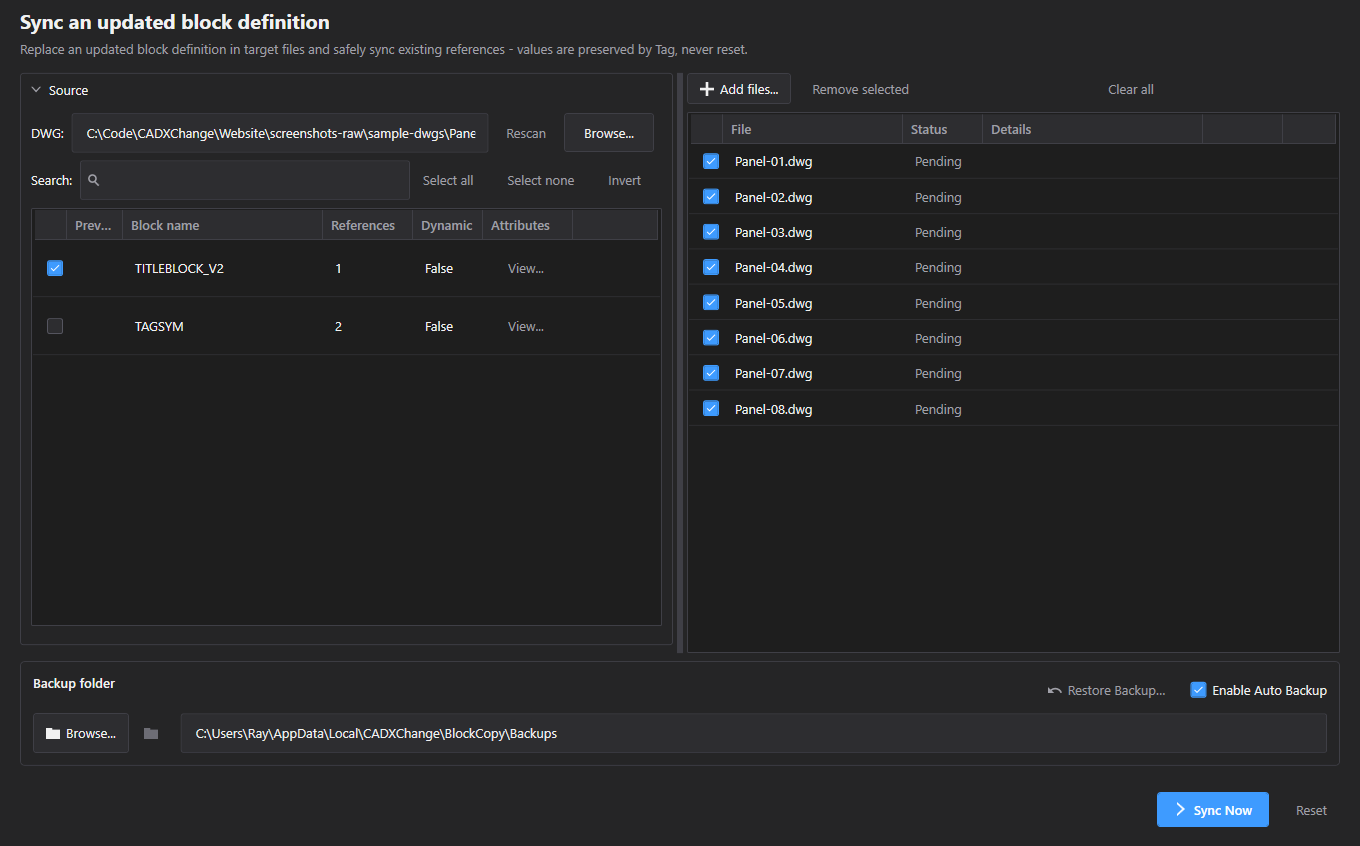Uncheck Panel-07.dwg checkbox
Image resolution: width=1360 pixels, height=846 pixels.
click(711, 373)
